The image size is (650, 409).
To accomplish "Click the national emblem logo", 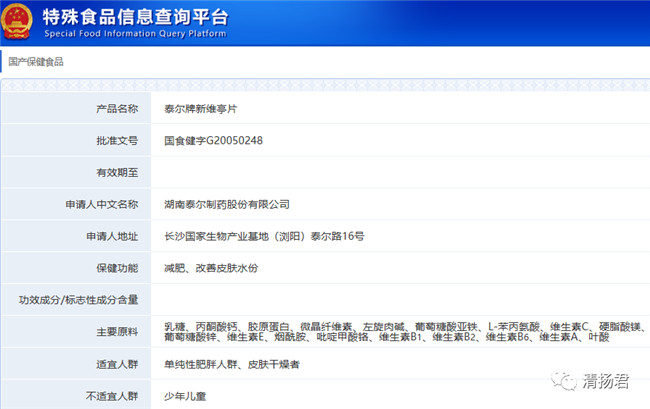I will (17, 21).
